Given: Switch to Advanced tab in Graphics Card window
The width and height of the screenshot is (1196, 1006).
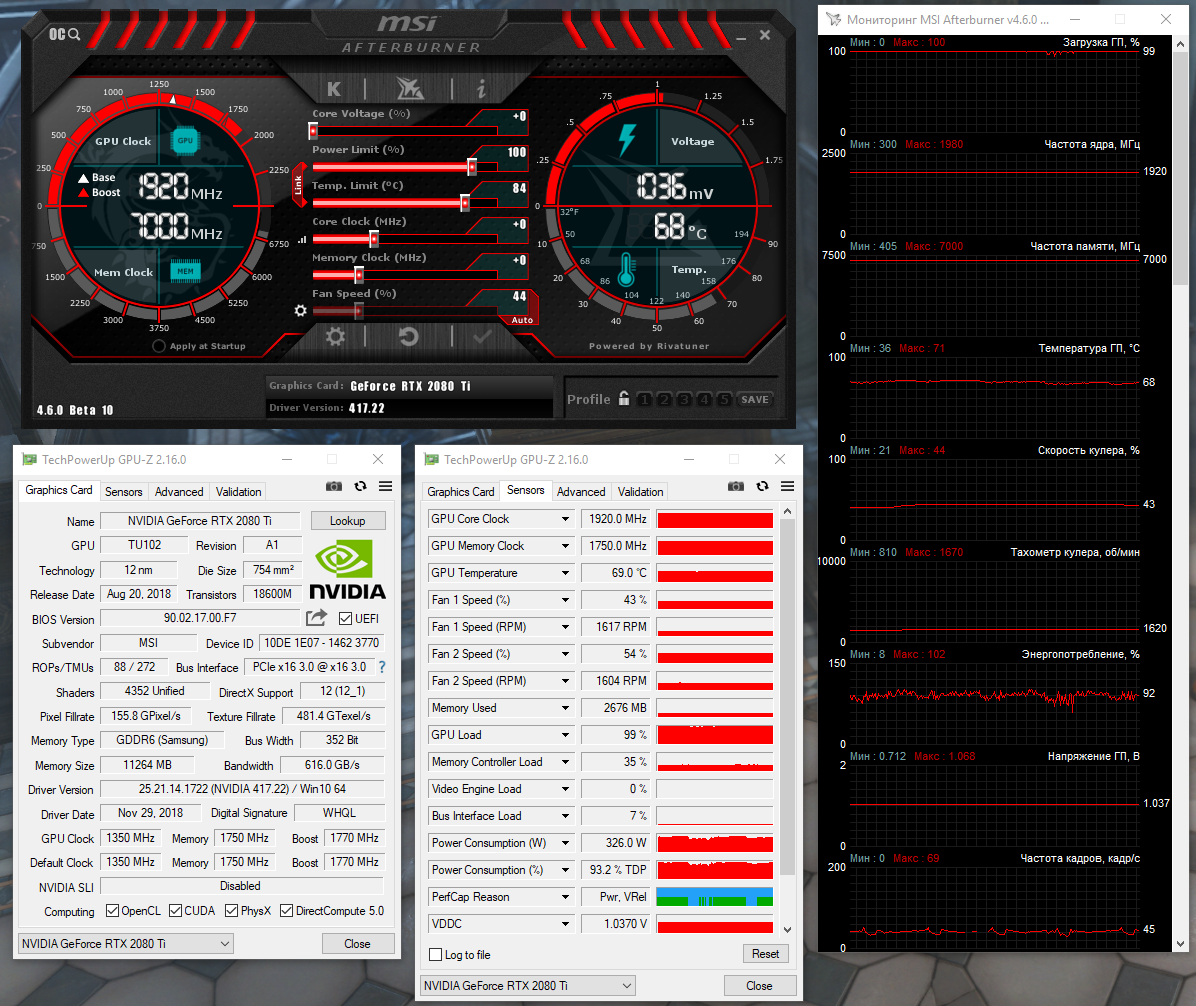Looking at the screenshot, I should [179, 491].
